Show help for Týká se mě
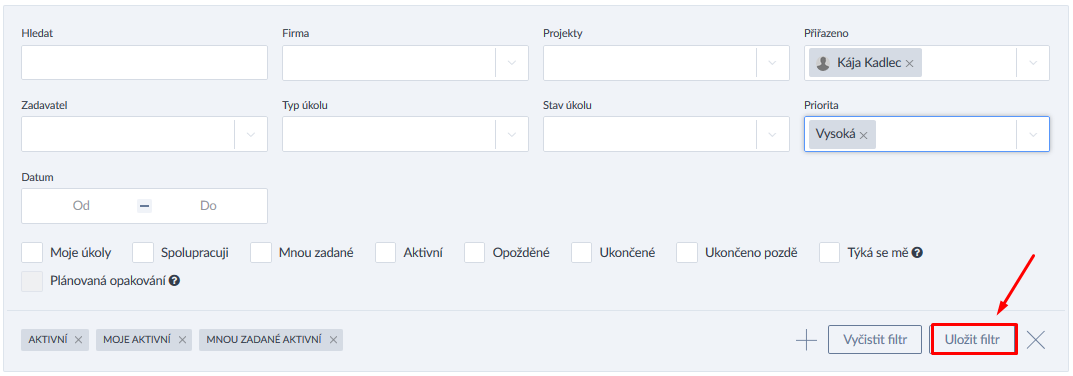This screenshot has width=1073, height=376. pos(918,252)
